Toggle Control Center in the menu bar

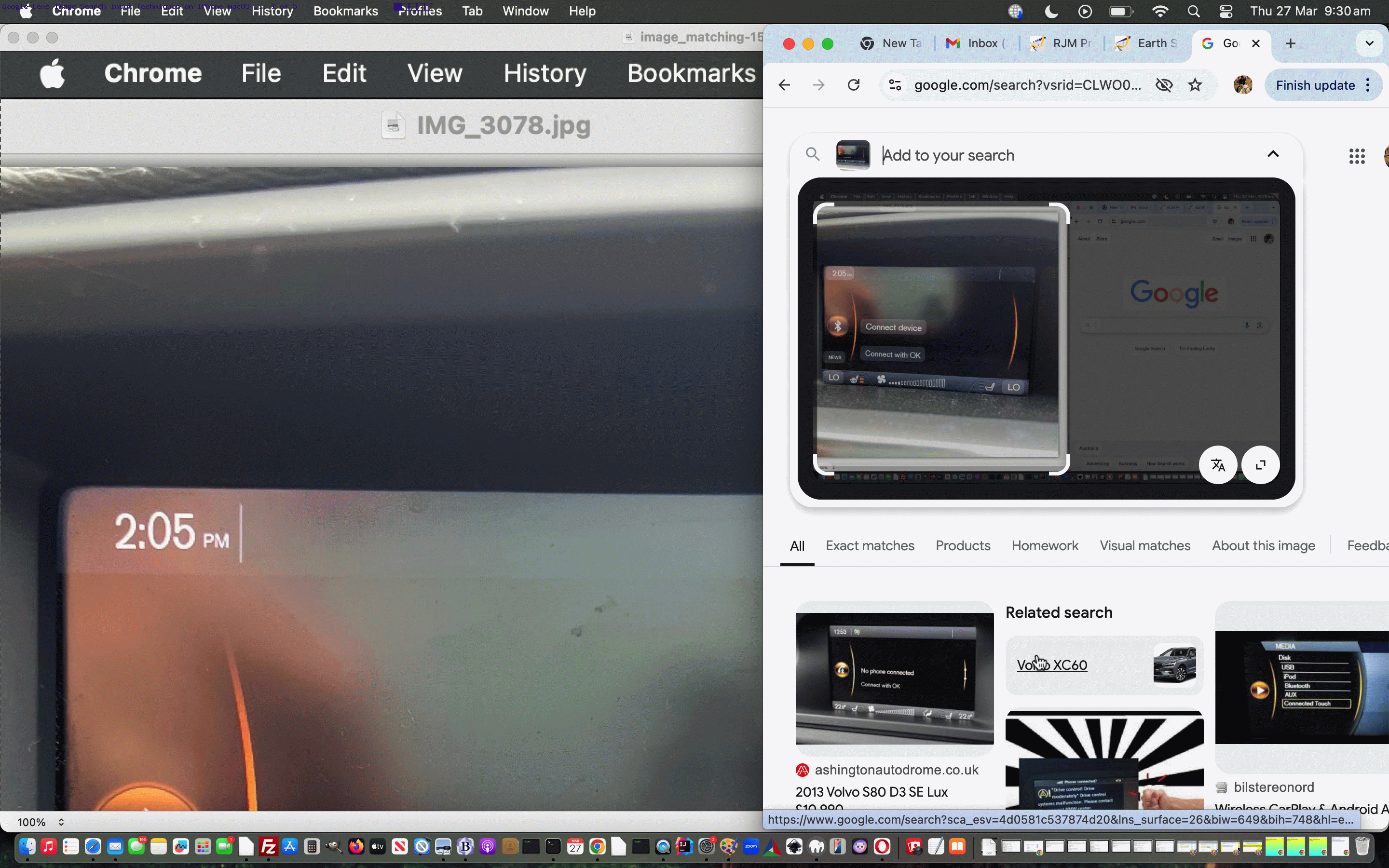click(1226, 12)
